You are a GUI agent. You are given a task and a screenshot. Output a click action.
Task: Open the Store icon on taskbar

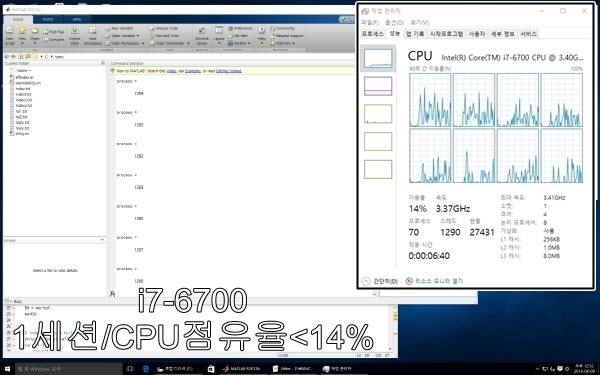click(211, 369)
